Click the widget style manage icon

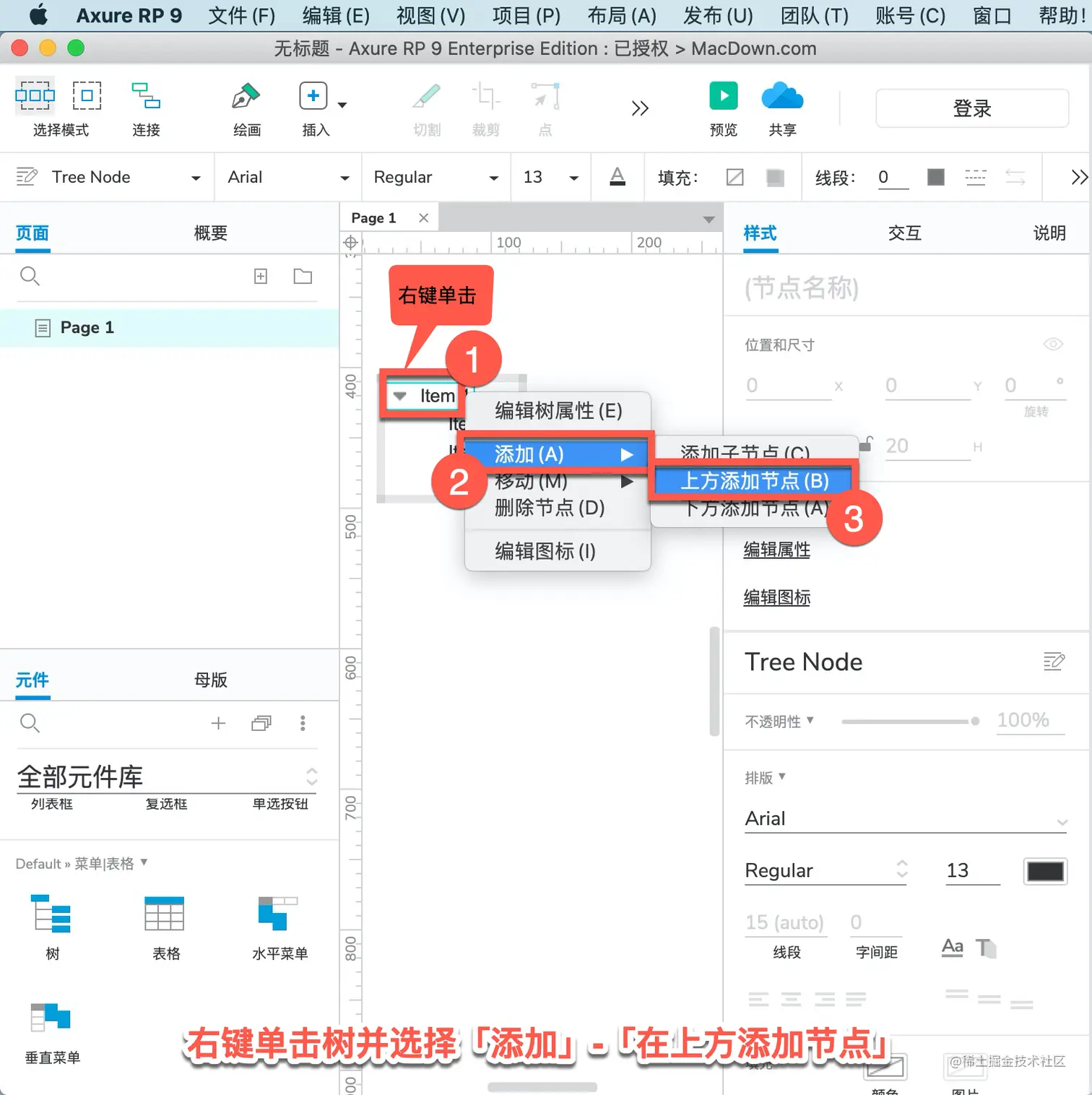27,177
